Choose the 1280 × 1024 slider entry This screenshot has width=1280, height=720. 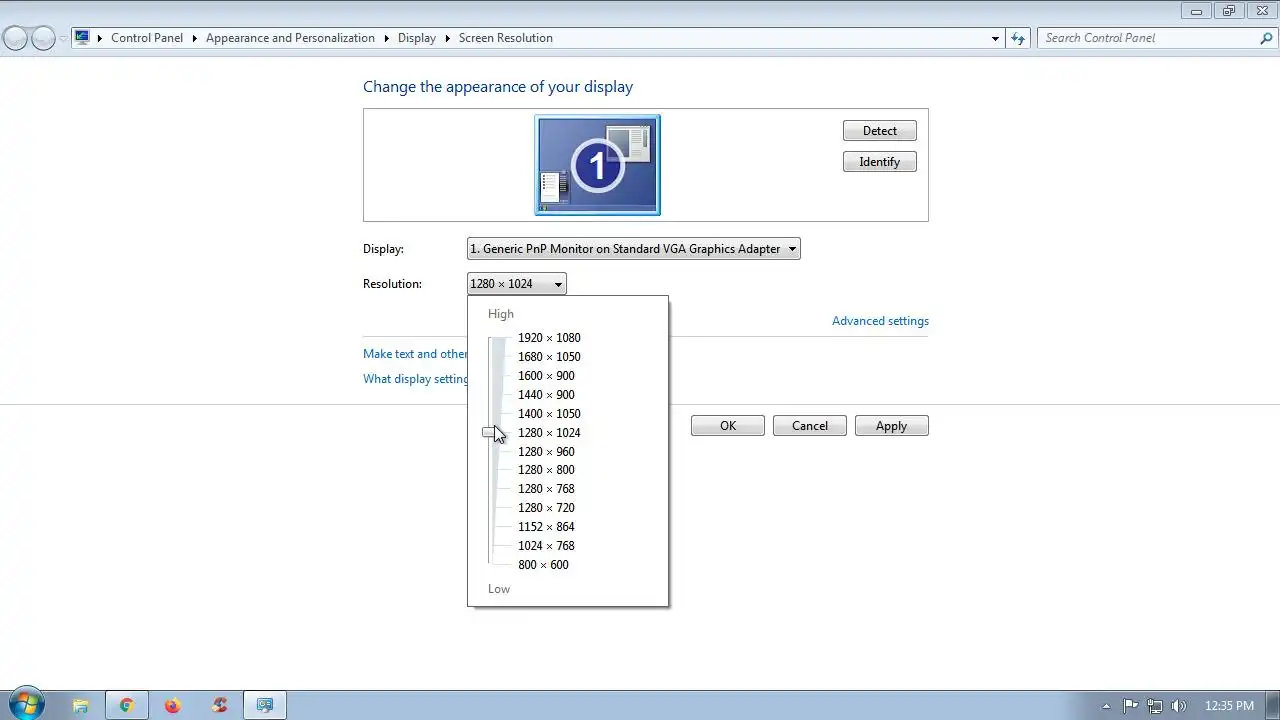click(x=549, y=433)
